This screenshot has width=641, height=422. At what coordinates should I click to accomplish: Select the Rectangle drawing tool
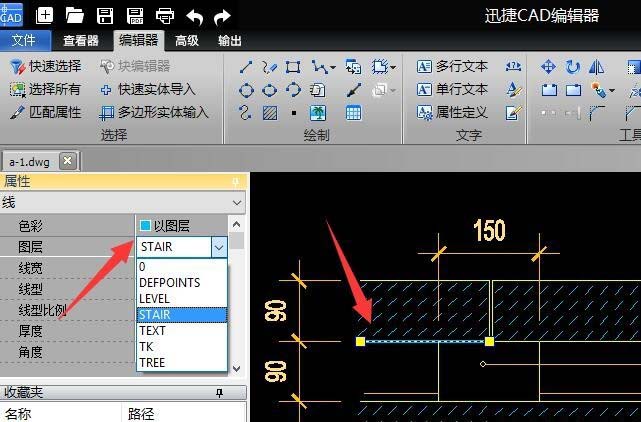tap(293, 67)
